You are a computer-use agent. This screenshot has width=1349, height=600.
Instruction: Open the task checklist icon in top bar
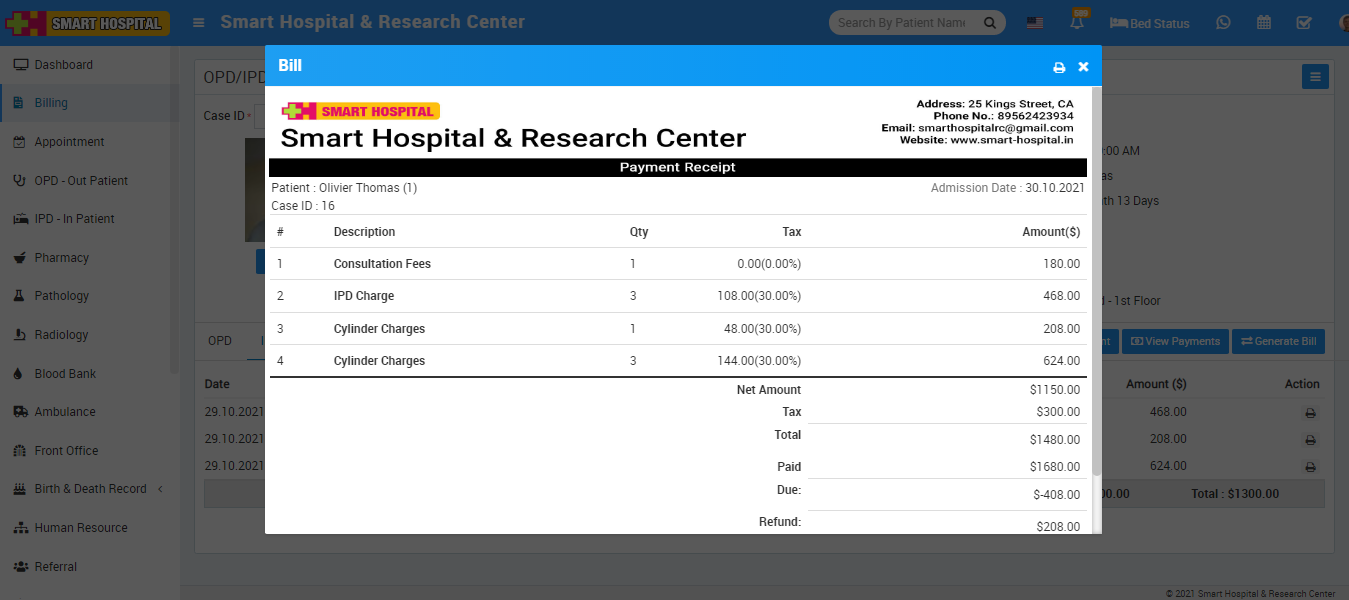tap(1303, 23)
